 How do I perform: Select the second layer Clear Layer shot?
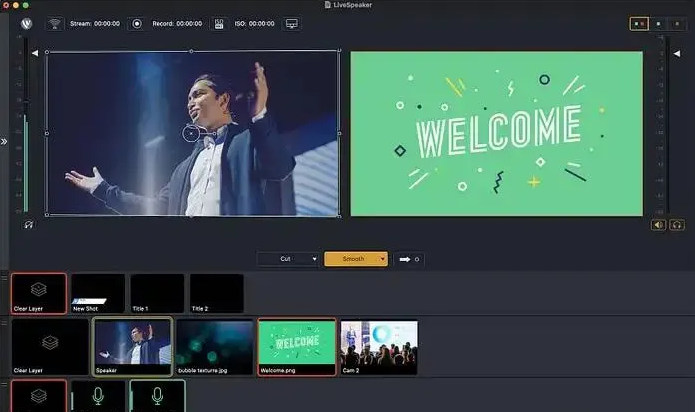(50, 347)
